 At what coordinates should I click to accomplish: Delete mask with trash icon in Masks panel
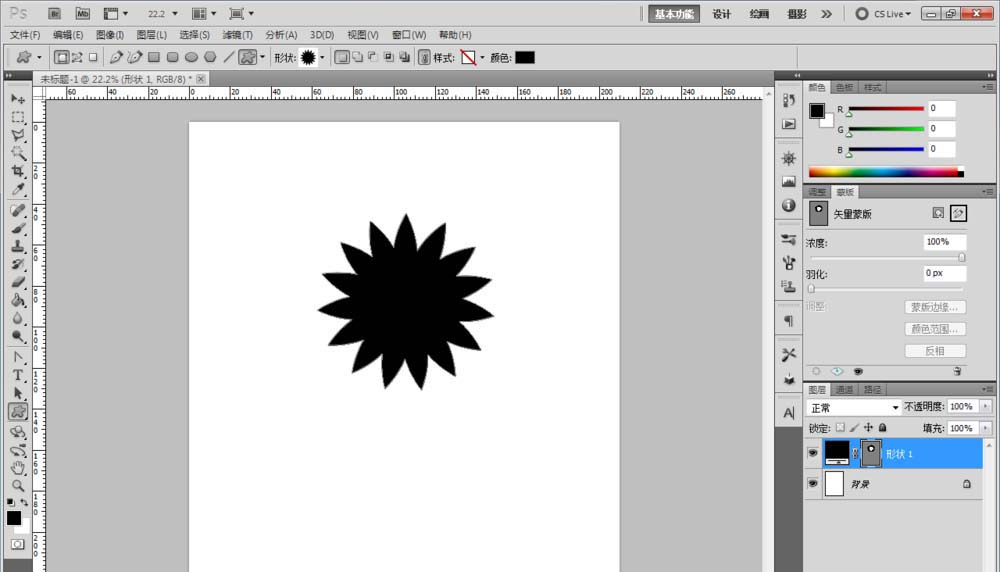[x=957, y=371]
